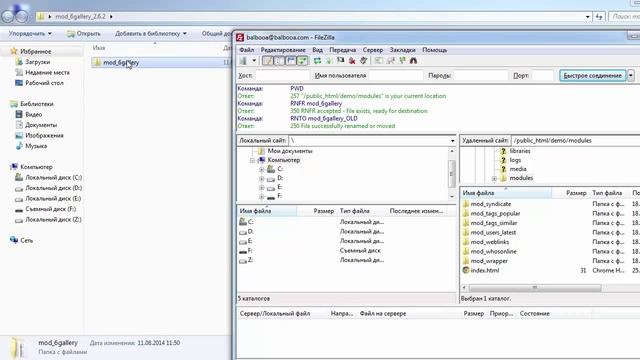Toggle directory comparison icon

pyautogui.click(x=391, y=61)
